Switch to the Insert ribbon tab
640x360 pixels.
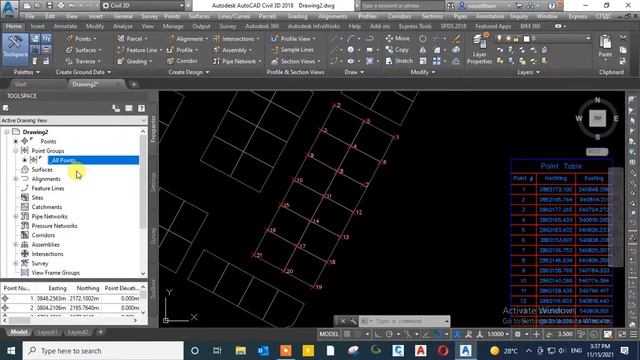click(x=38, y=26)
